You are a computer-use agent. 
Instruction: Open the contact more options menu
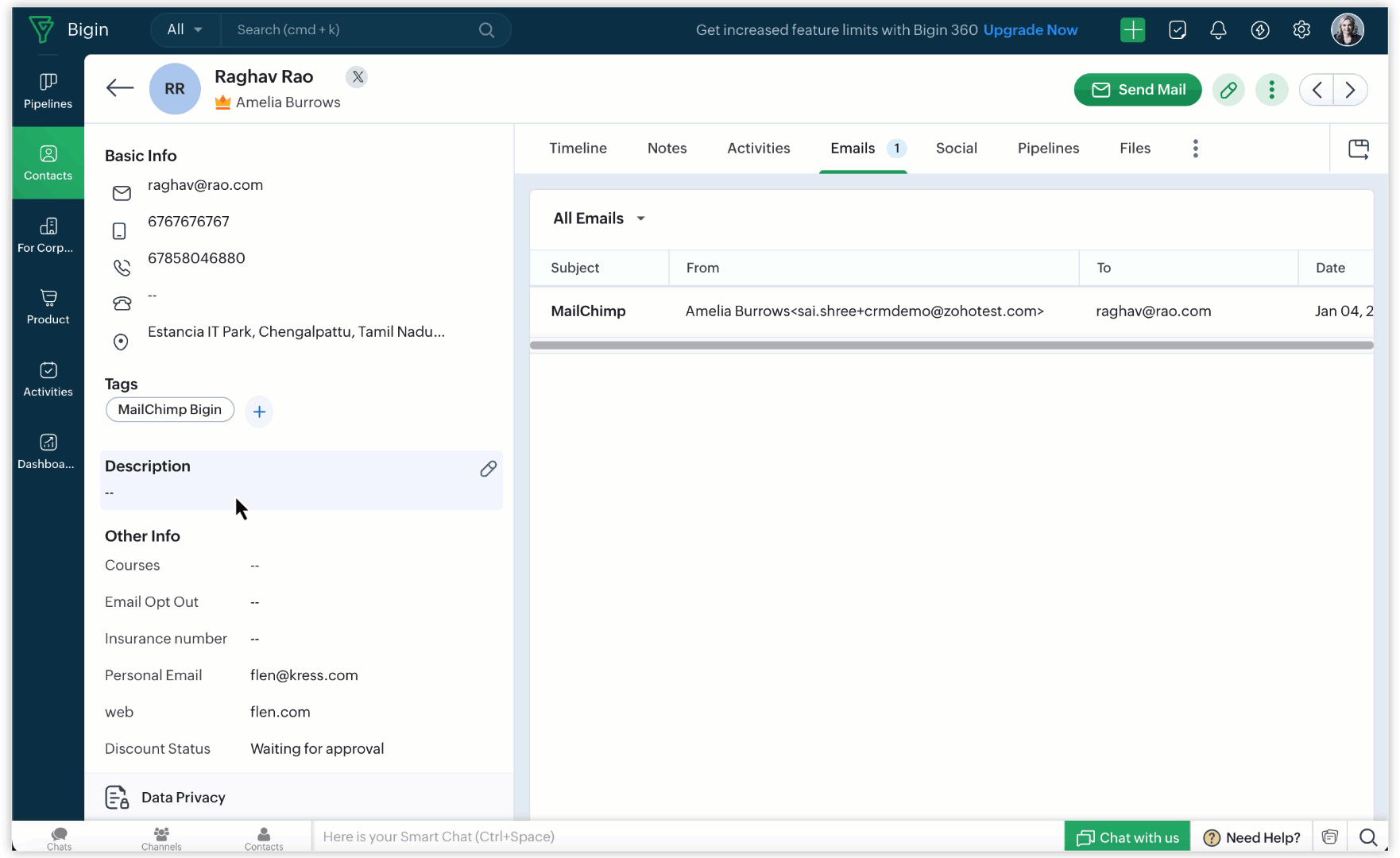1272,90
